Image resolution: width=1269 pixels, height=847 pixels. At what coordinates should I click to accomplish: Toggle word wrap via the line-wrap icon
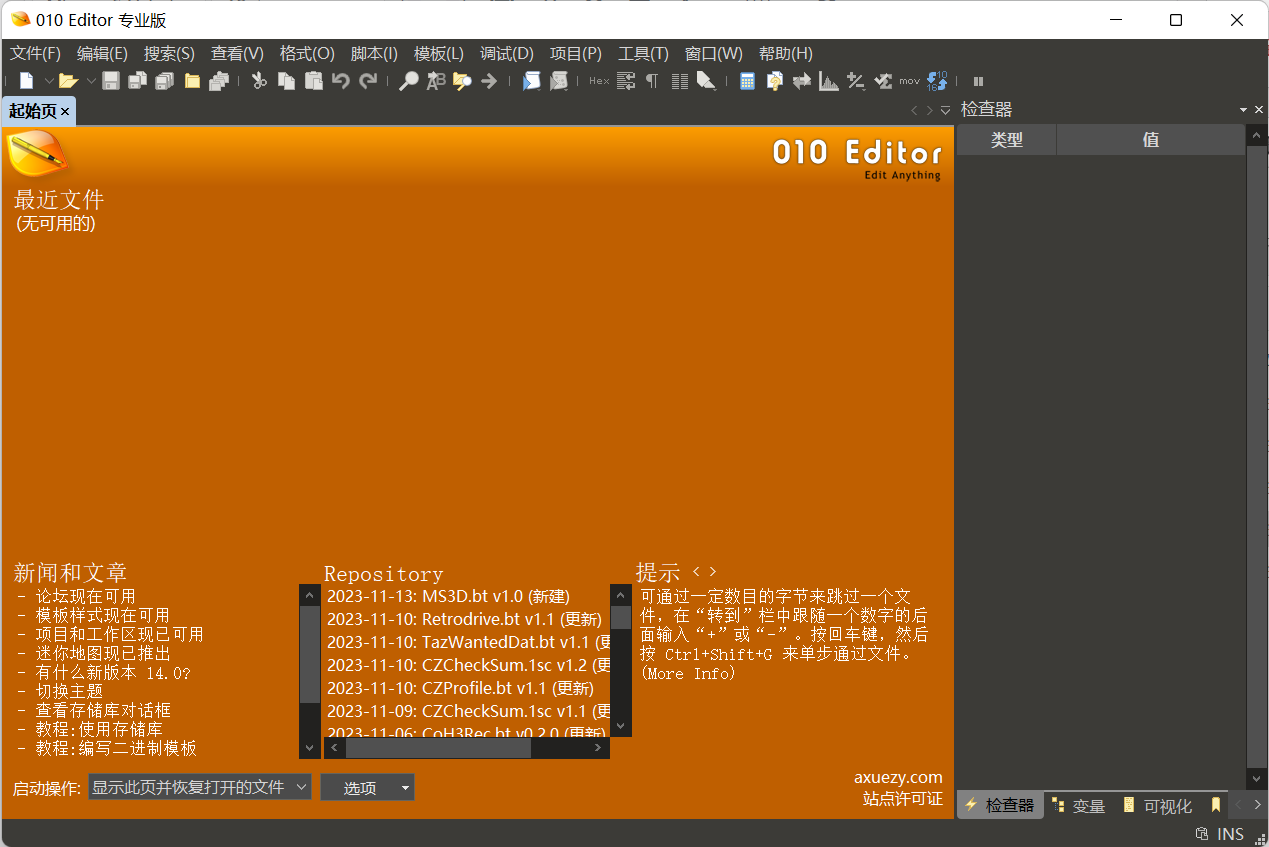(626, 81)
